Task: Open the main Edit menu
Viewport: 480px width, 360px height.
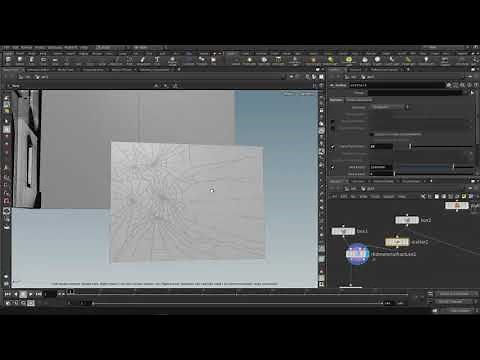Action: click(x=15, y=48)
